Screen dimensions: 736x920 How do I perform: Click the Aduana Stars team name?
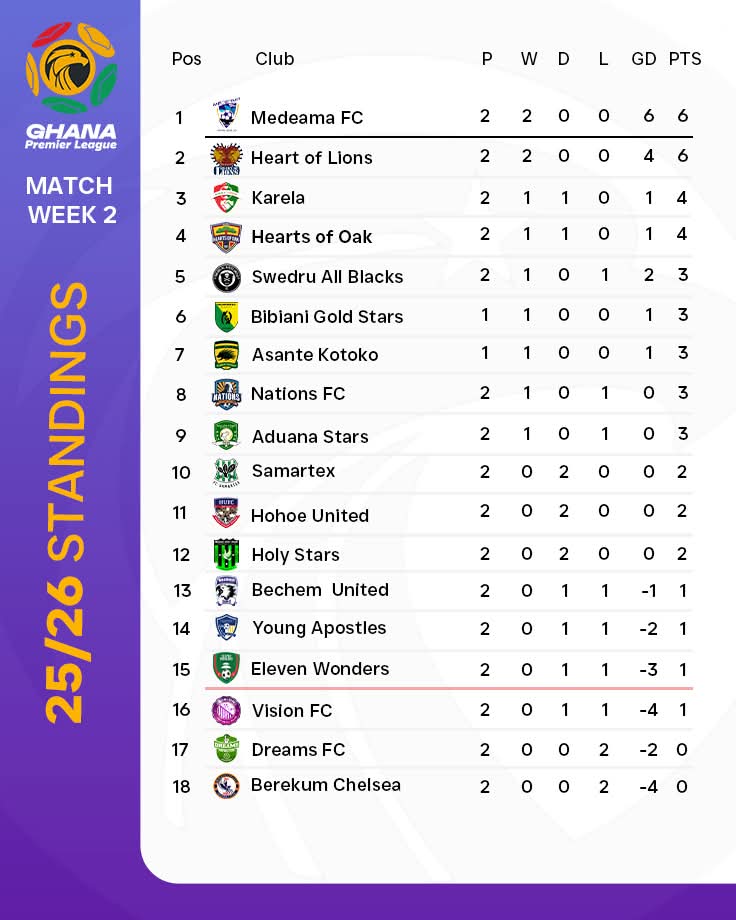pos(309,436)
